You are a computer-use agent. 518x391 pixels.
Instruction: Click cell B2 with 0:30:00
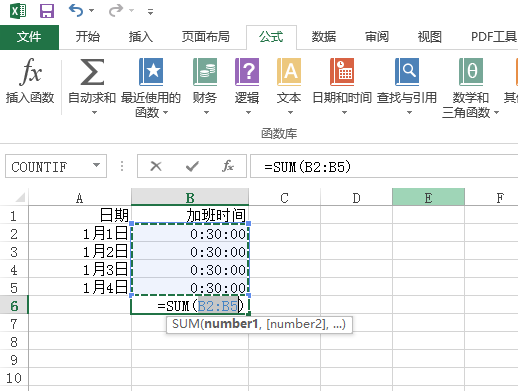point(190,234)
